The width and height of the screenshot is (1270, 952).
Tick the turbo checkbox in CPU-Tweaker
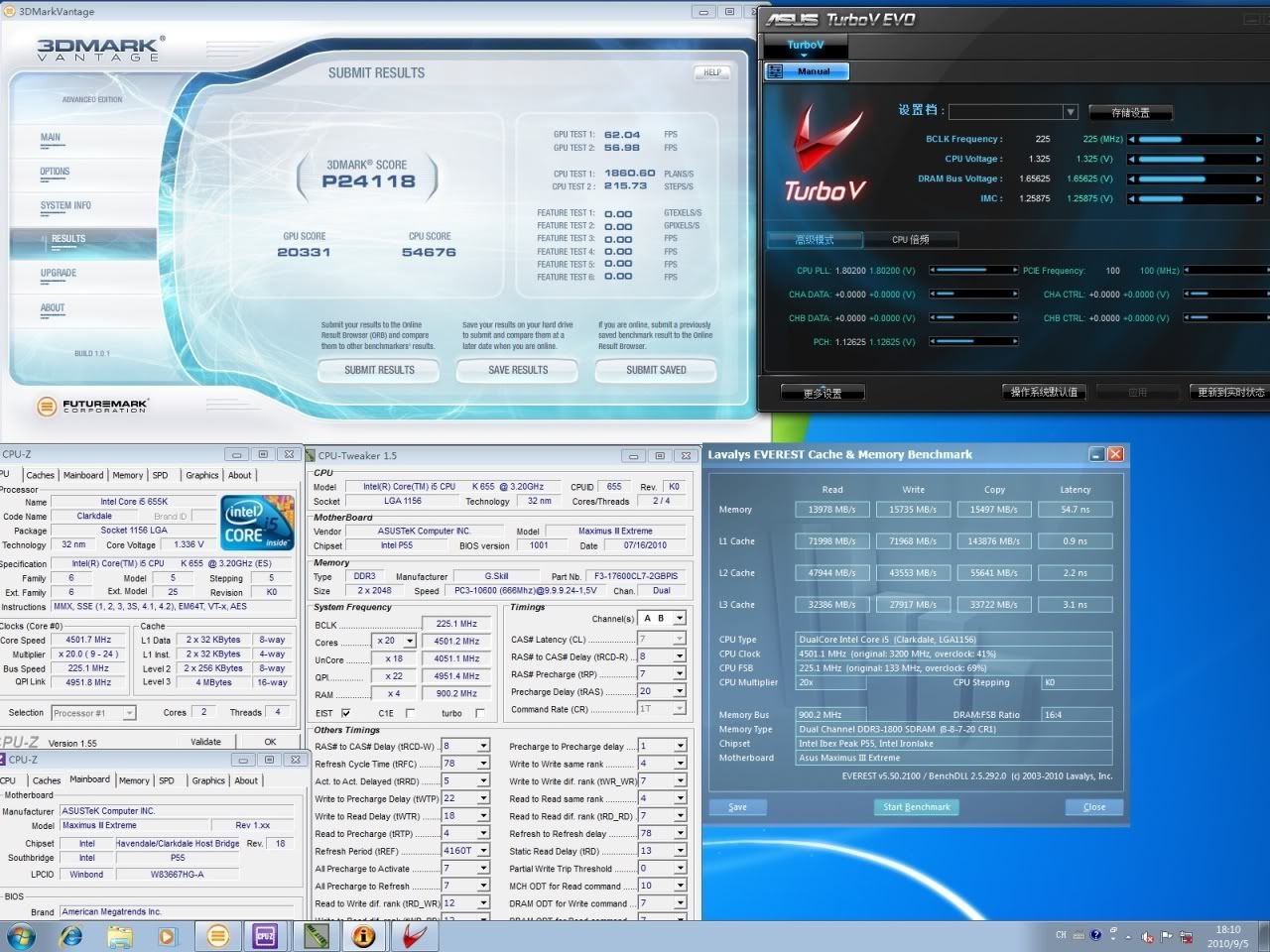480,713
